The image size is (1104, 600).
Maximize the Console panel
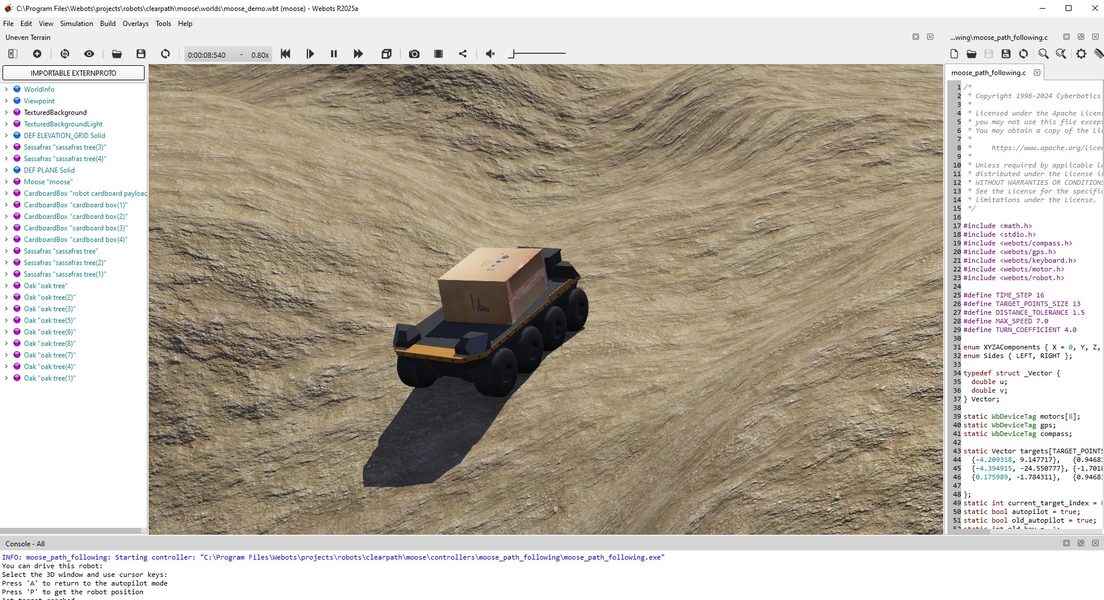(x=1066, y=543)
